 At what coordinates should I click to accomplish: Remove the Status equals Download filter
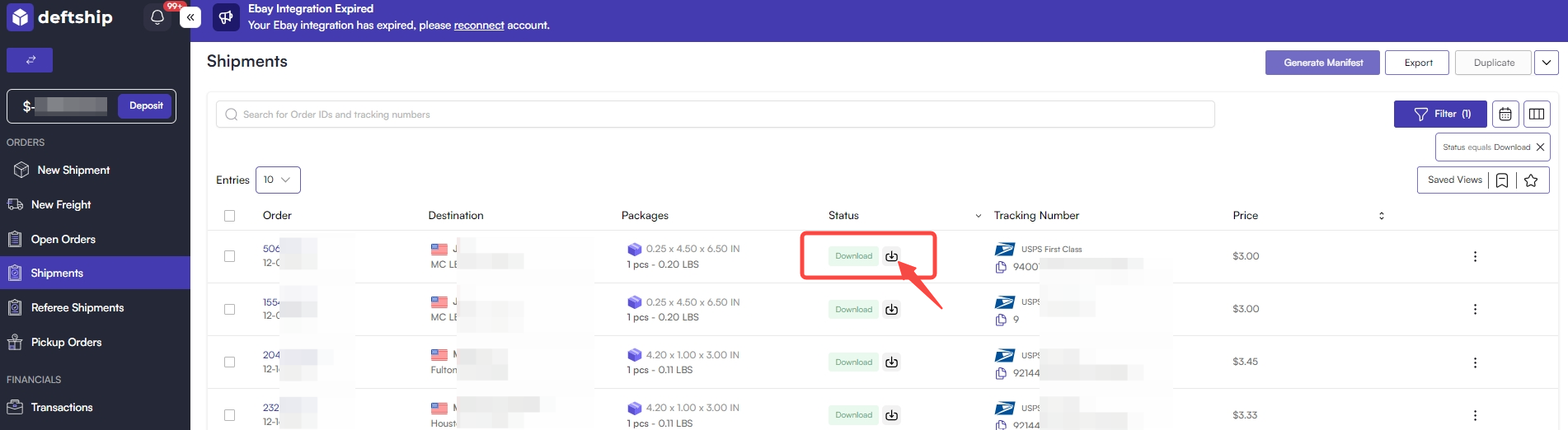click(x=1540, y=147)
